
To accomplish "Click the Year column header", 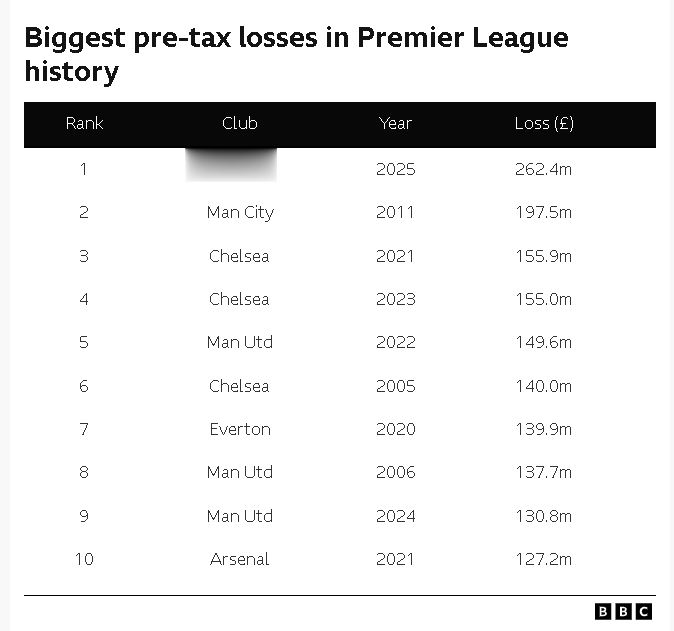I will pyautogui.click(x=395, y=124).
